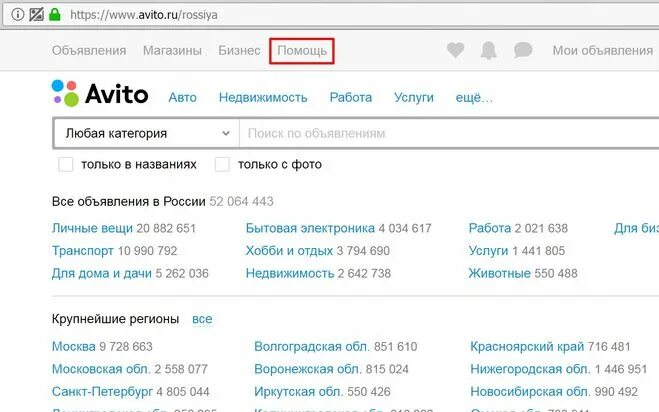Enable the 'только в названиях' checkbox
The image size is (659, 412).
tap(66, 164)
